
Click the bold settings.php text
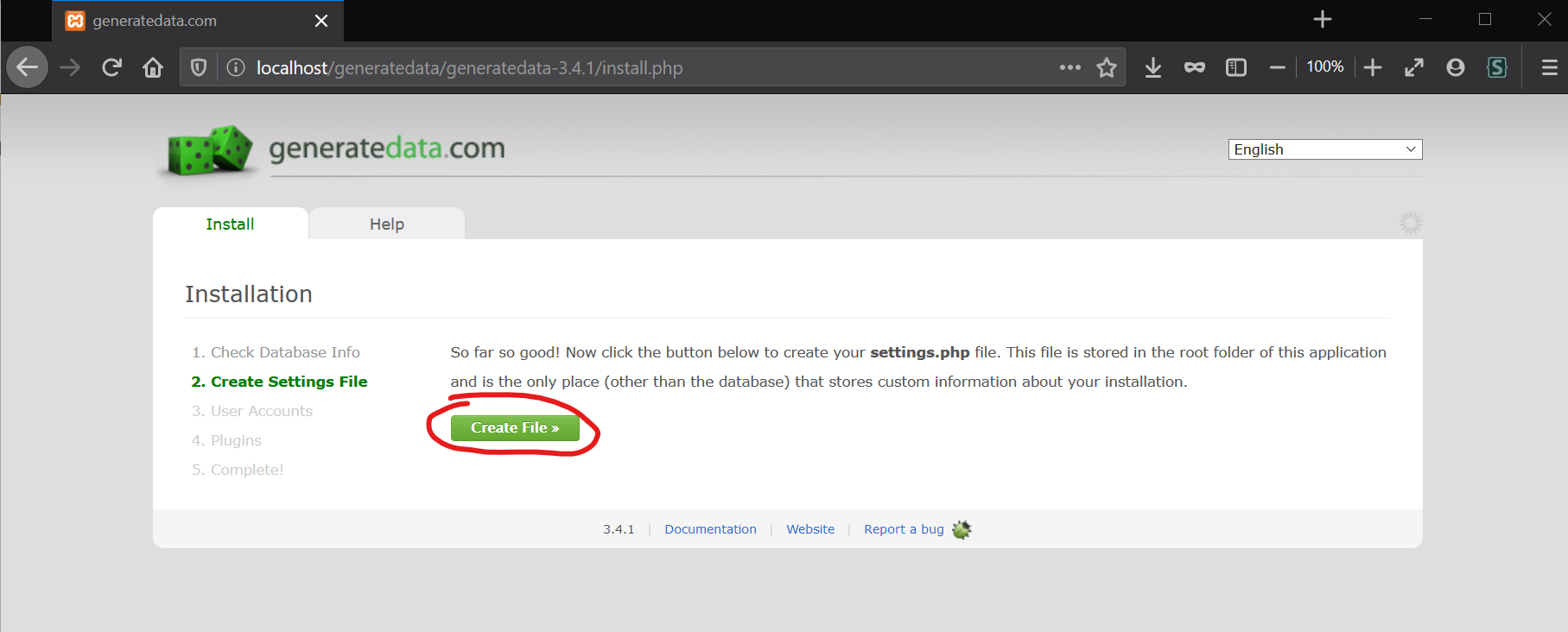(x=920, y=352)
